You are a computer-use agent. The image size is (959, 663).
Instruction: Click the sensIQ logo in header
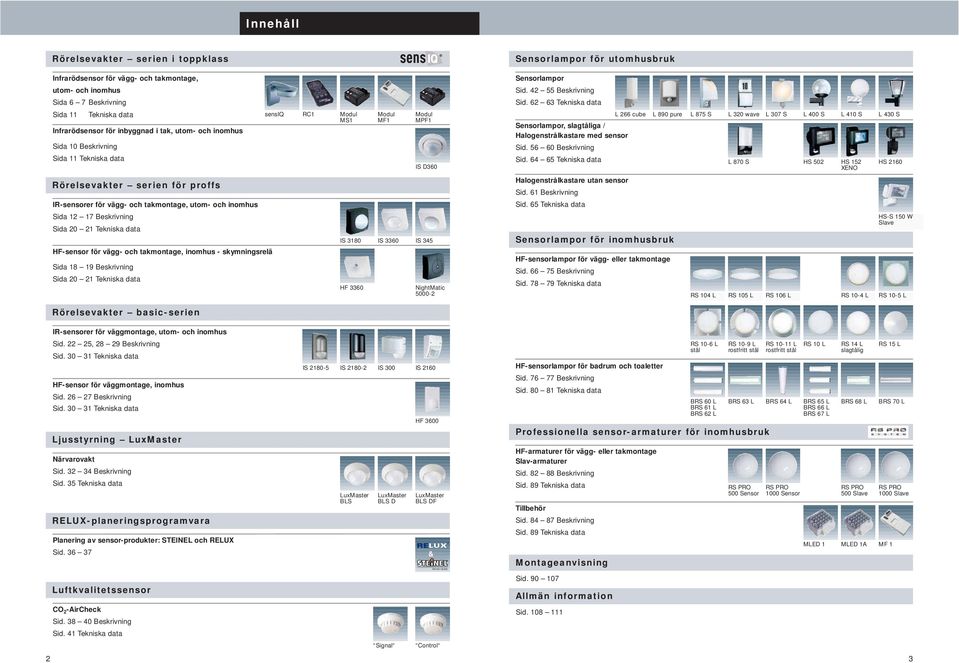(x=421, y=59)
